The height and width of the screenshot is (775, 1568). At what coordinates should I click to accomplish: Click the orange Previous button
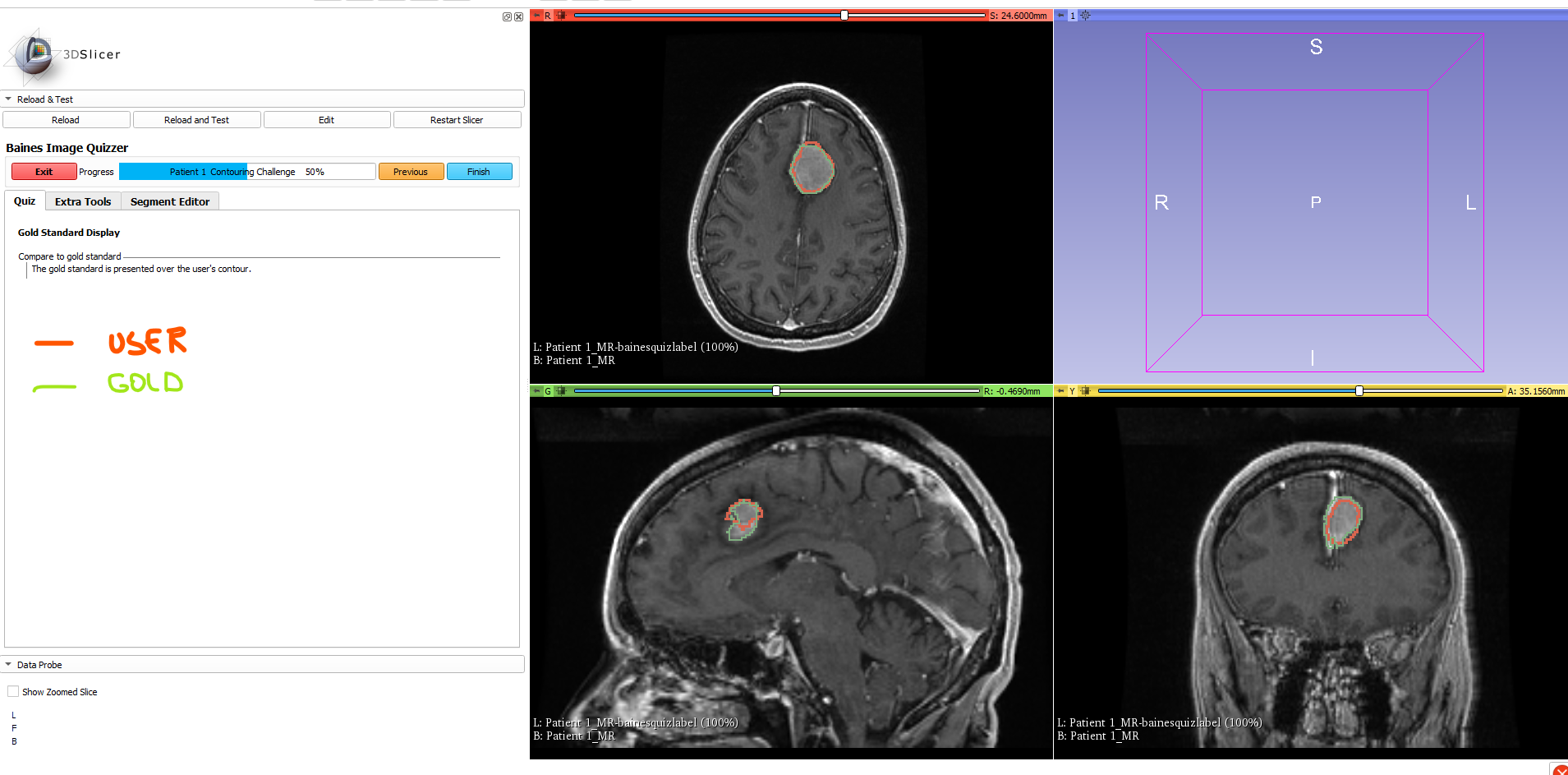(x=411, y=172)
